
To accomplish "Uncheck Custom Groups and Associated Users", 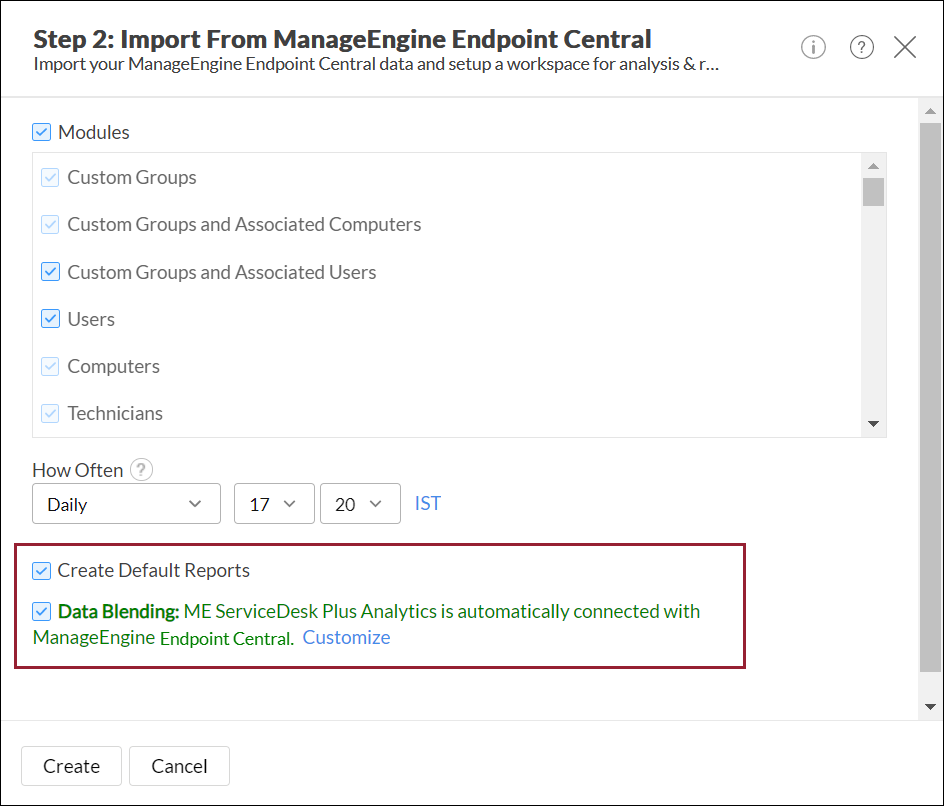I will (x=51, y=272).
